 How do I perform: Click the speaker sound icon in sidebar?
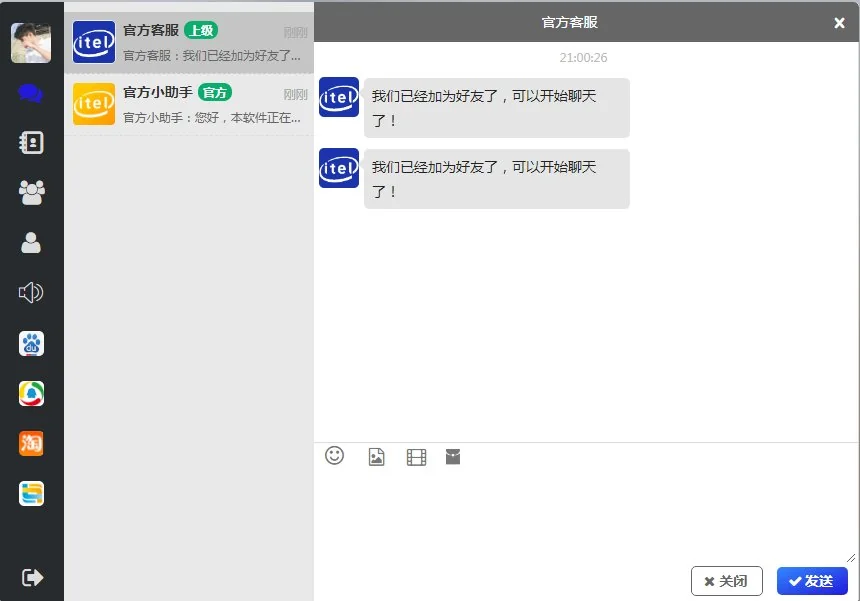click(31, 292)
